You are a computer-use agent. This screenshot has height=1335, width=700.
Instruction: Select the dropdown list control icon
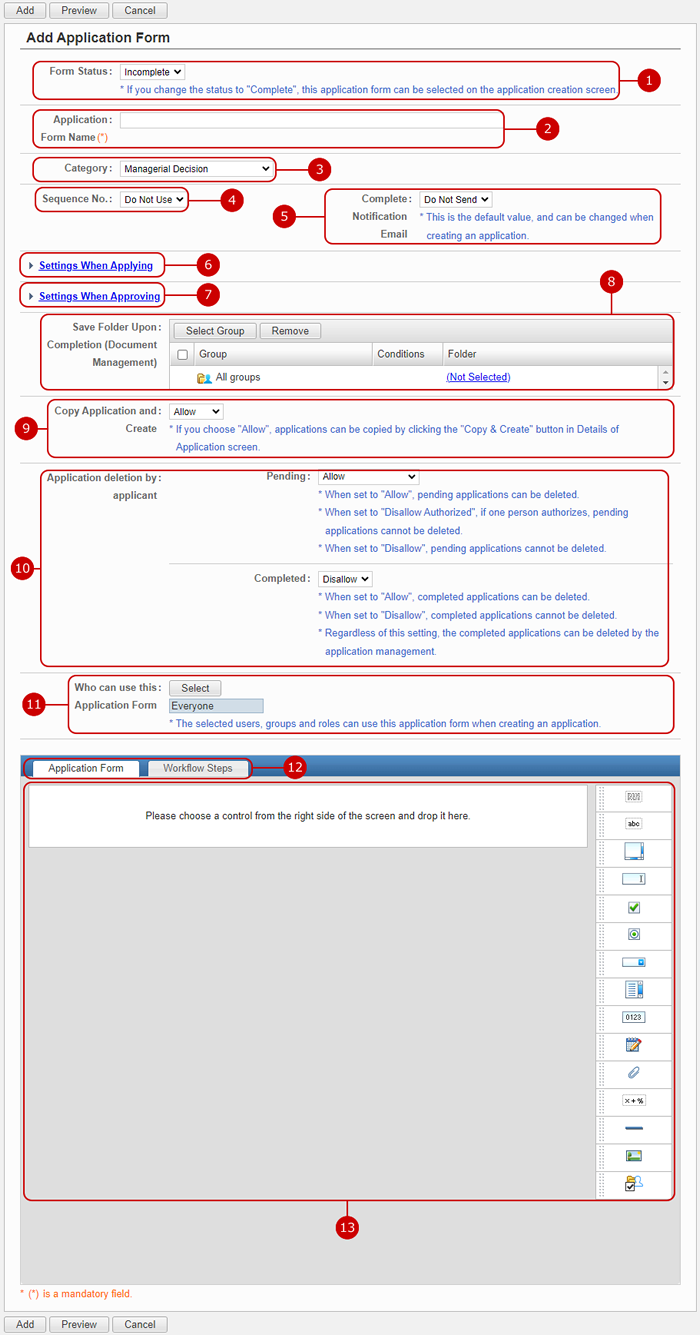(x=633, y=962)
